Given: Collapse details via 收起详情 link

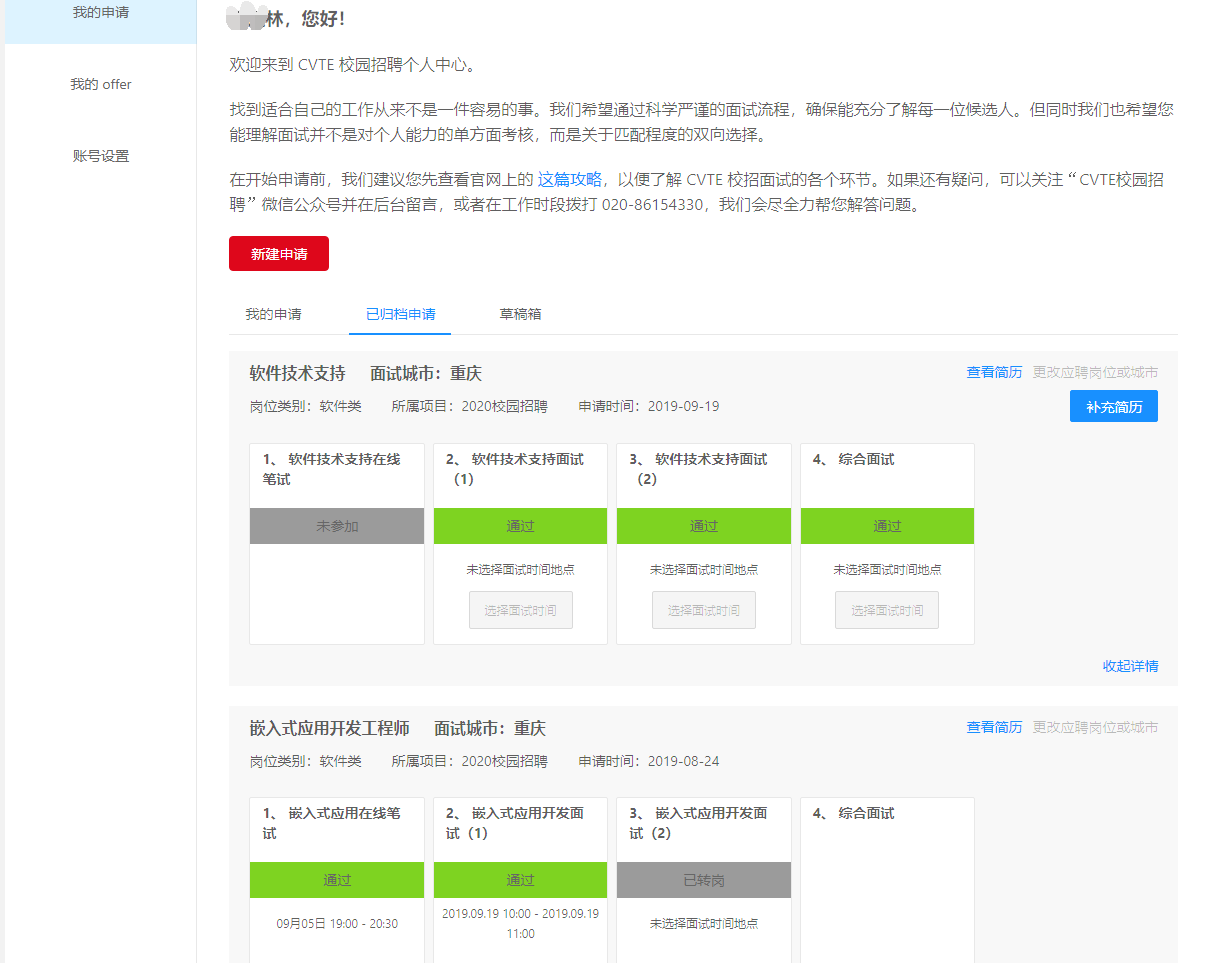Looking at the screenshot, I should pyautogui.click(x=1133, y=664).
